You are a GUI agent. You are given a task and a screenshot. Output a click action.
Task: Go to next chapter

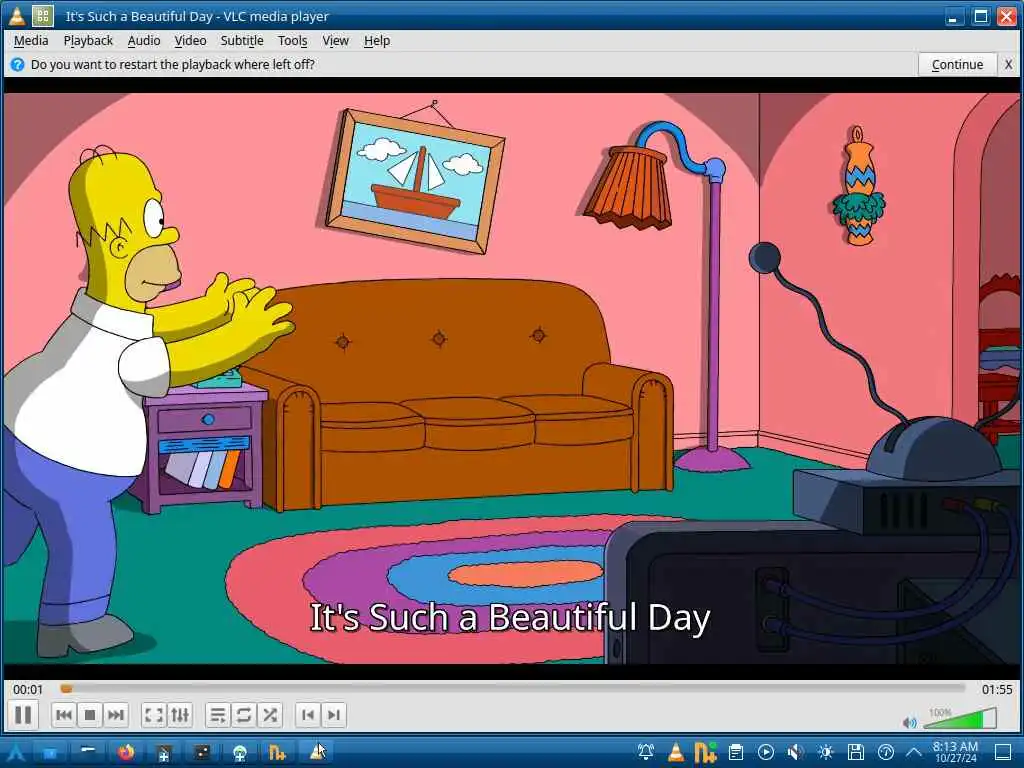tap(334, 715)
